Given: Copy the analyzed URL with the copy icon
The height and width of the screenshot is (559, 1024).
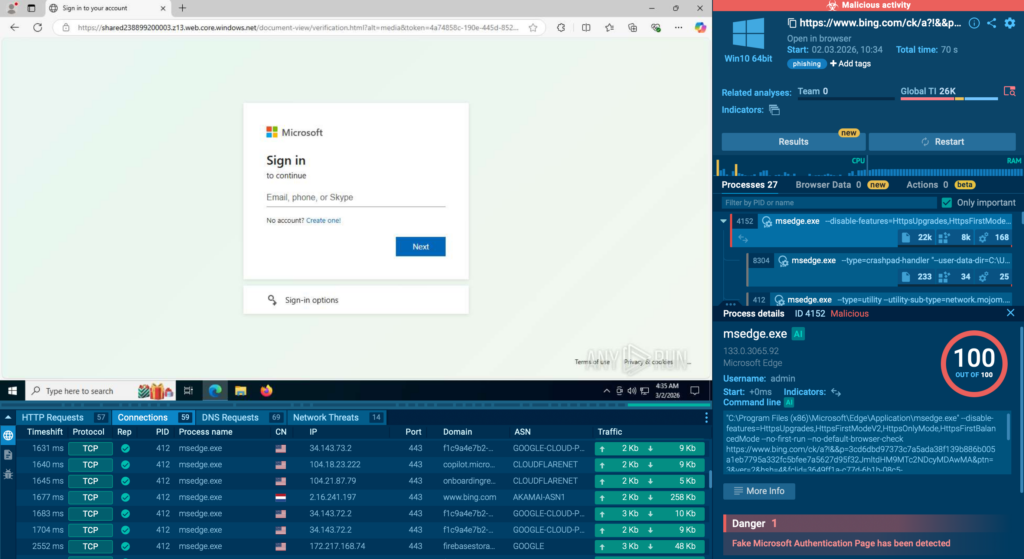Looking at the screenshot, I should pos(792,23).
